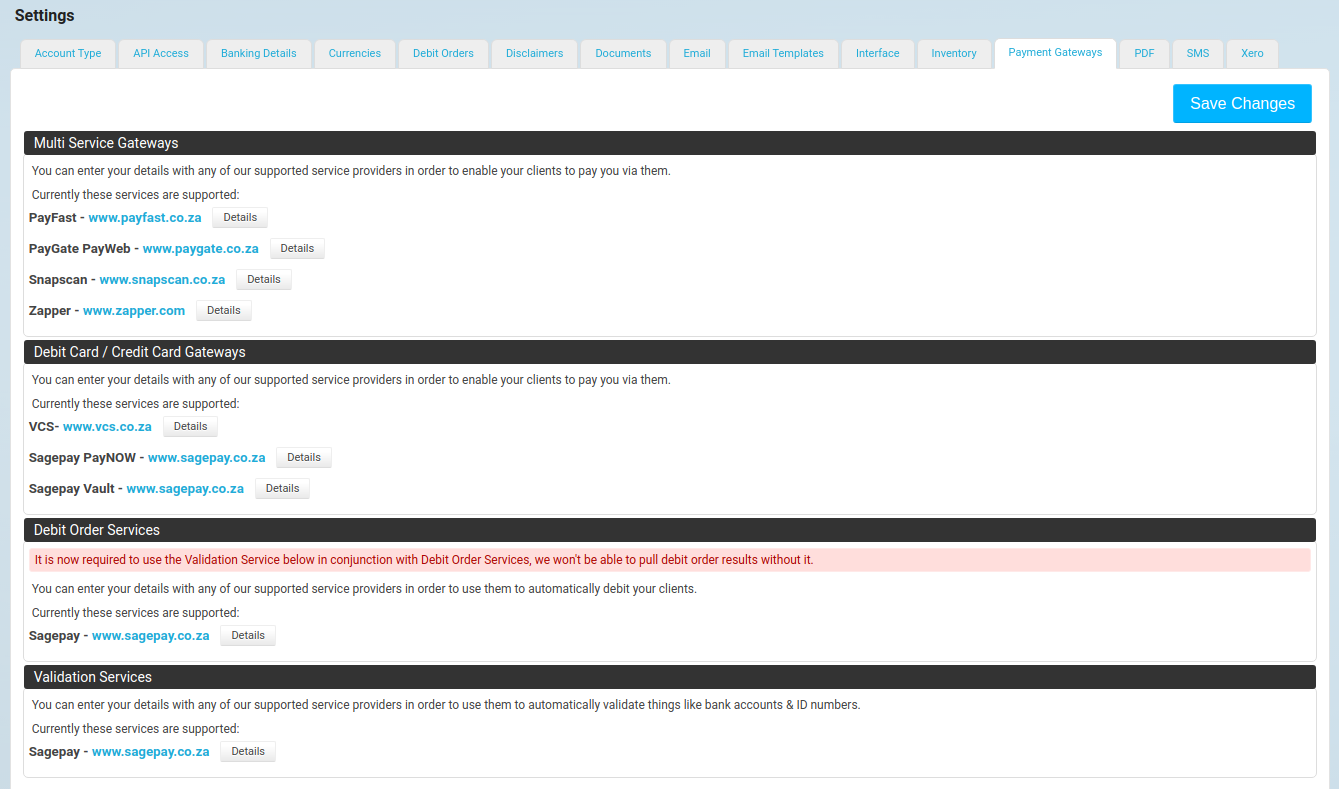Switch to the Disclaimers tab
1339x789 pixels.
[535, 53]
